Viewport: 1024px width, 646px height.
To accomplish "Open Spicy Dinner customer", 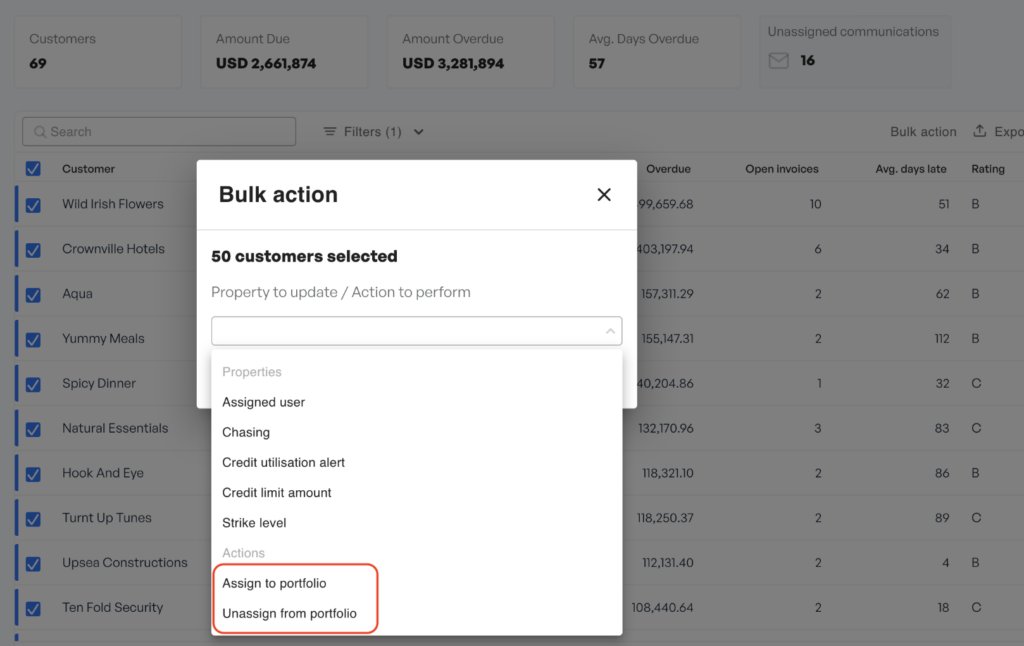I will pos(99,383).
